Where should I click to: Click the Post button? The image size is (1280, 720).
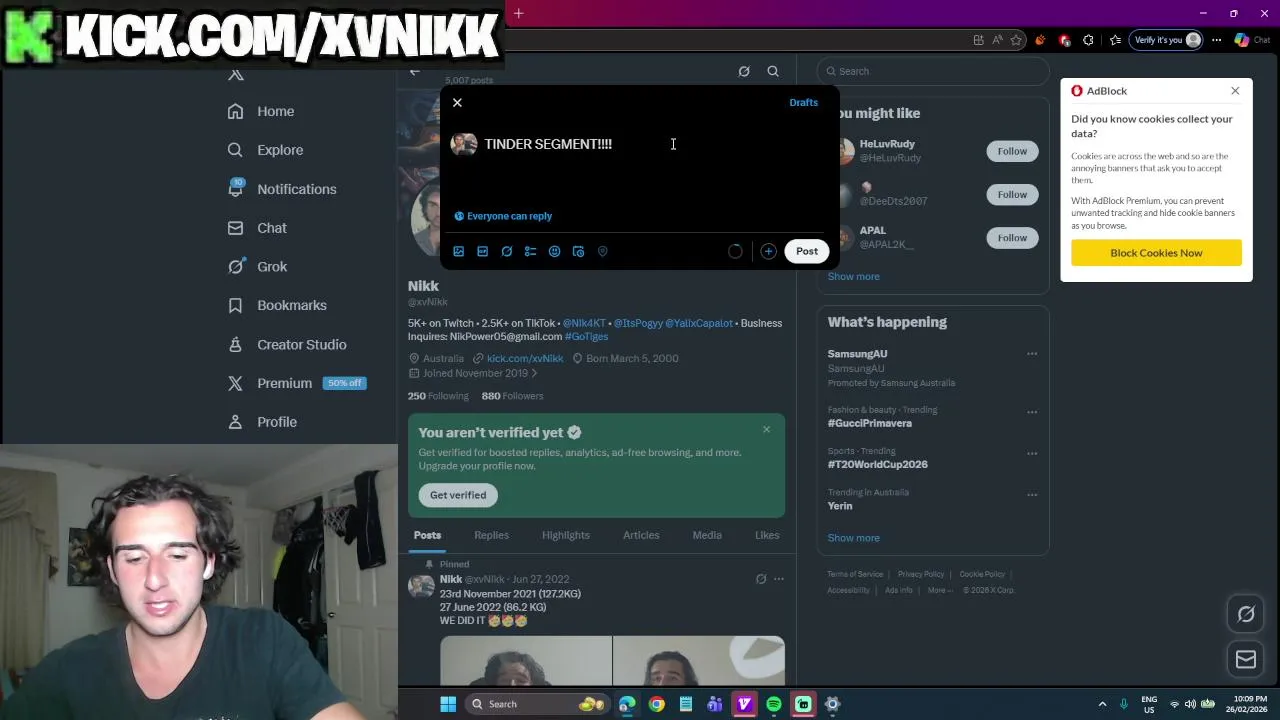click(807, 251)
